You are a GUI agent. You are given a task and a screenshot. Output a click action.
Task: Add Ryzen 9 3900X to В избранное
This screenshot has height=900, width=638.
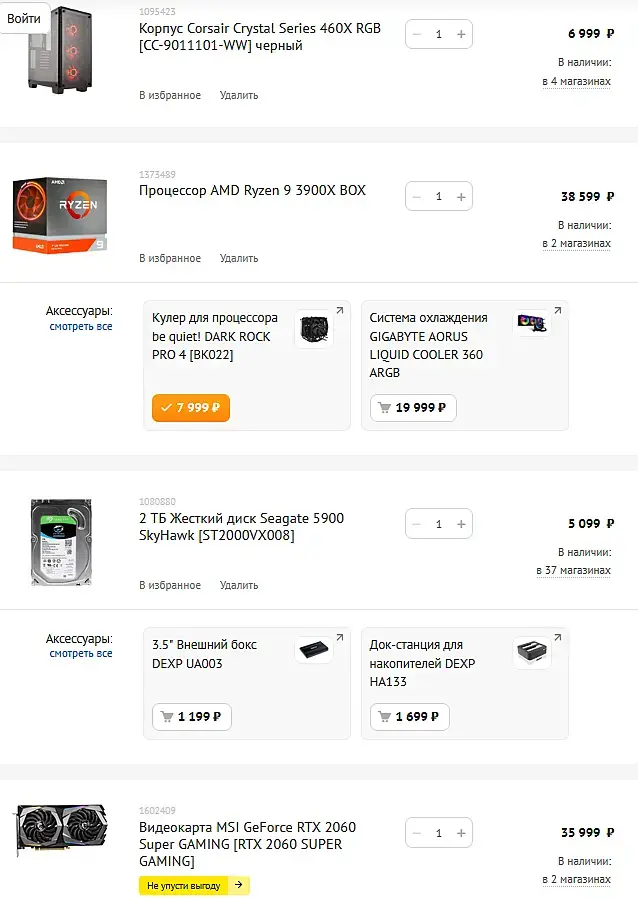tap(170, 258)
